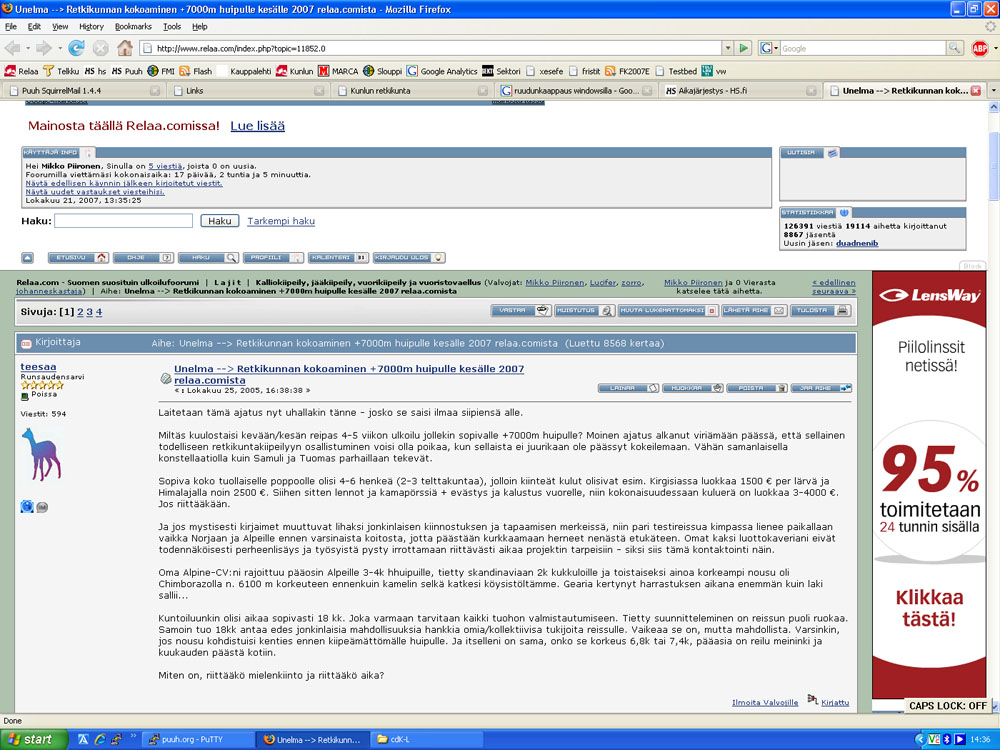Click the Muokkaa edit button on post

[x=692, y=388]
